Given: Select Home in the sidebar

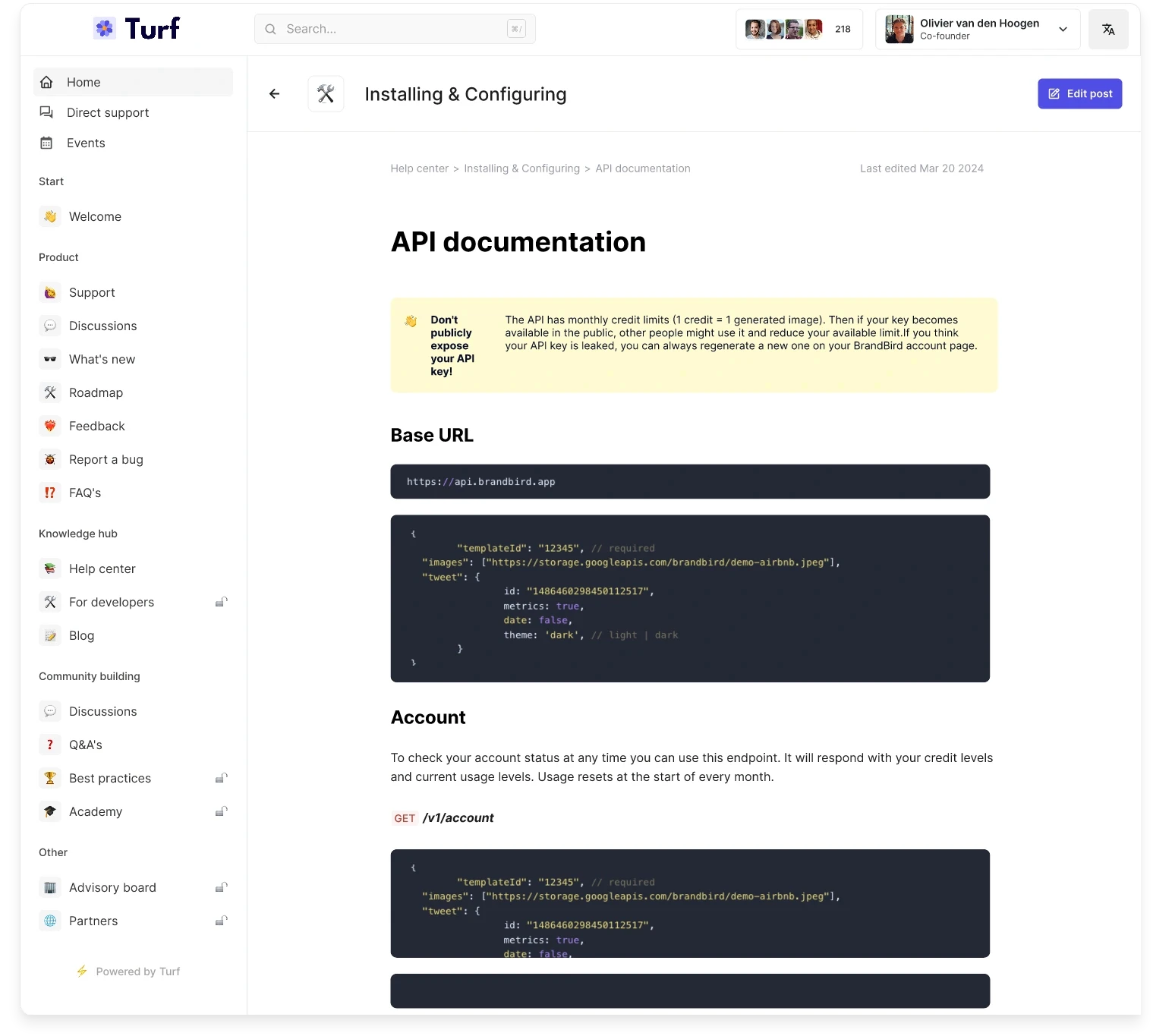Looking at the screenshot, I should click(83, 82).
